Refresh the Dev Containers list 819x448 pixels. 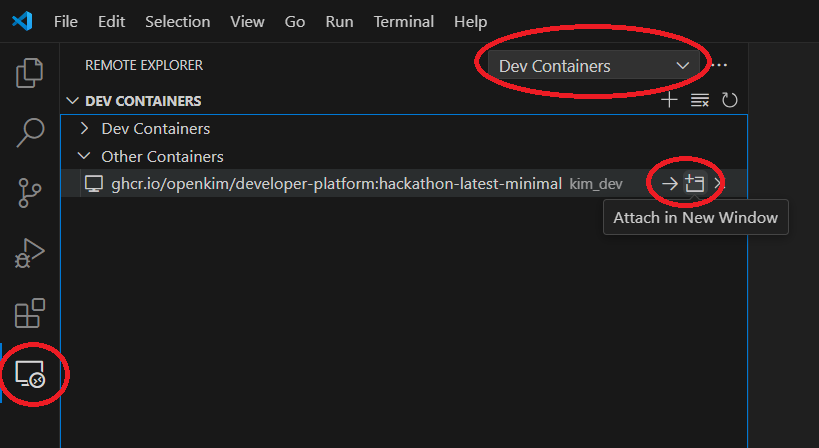click(729, 100)
